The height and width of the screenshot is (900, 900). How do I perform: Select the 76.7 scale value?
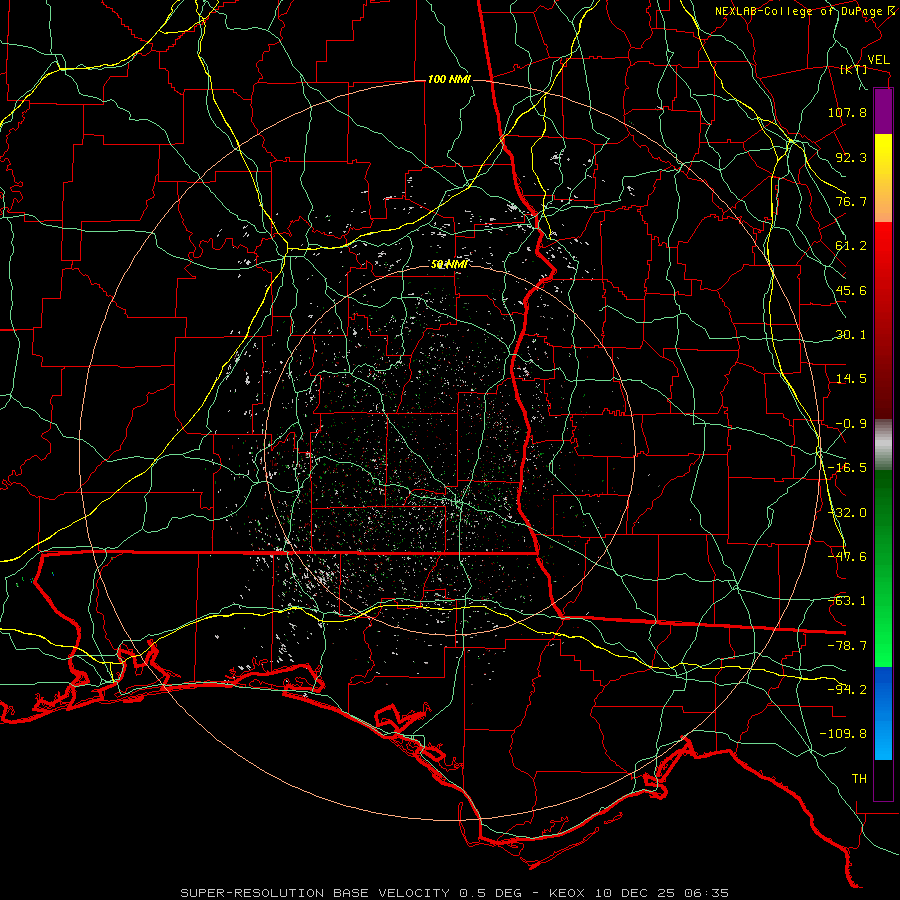tap(851, 201)
